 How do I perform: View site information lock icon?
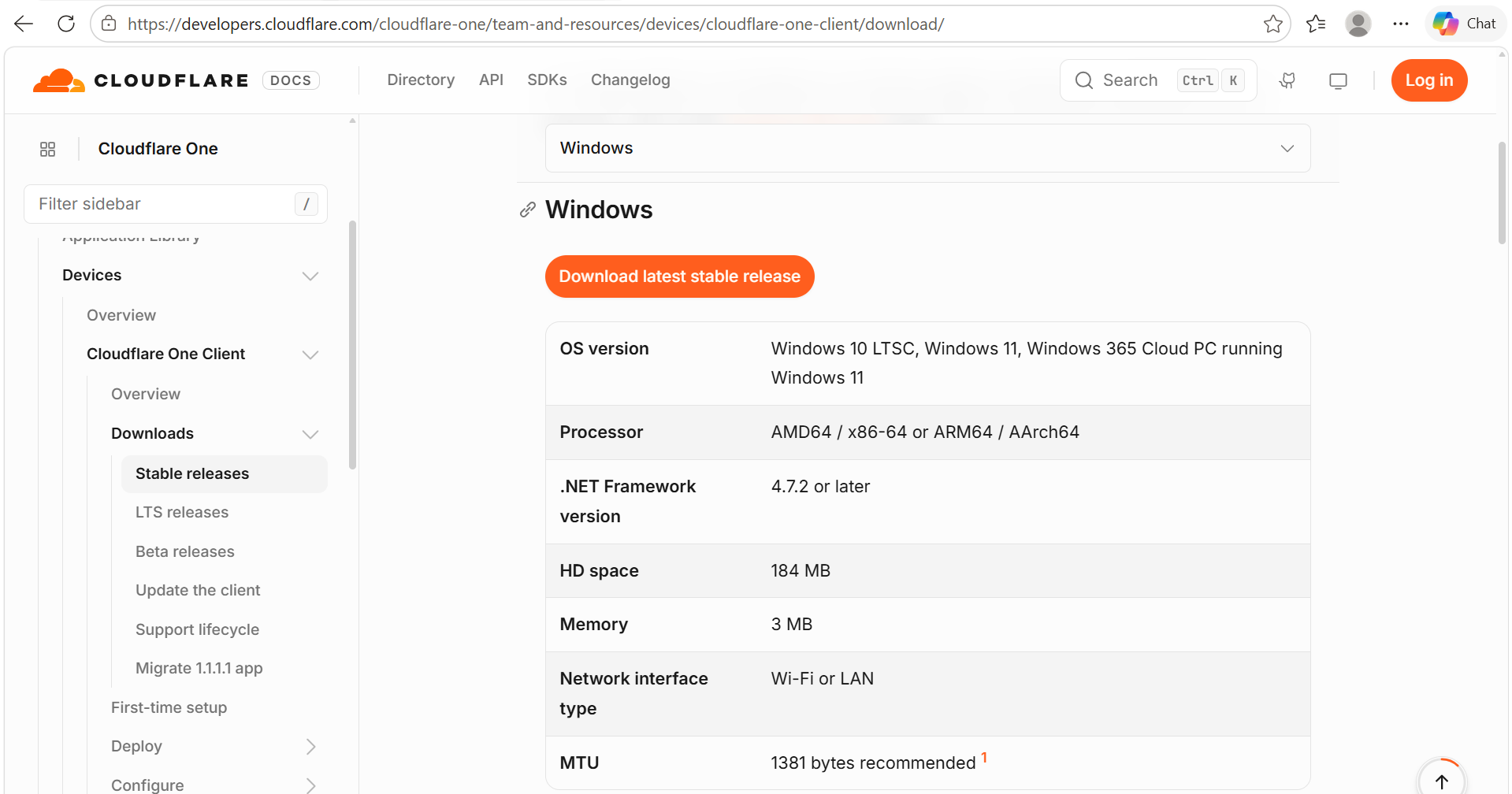point(110,24)
